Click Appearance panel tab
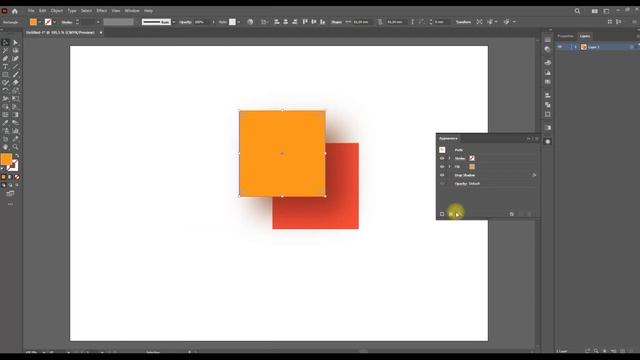 (449, 139)
